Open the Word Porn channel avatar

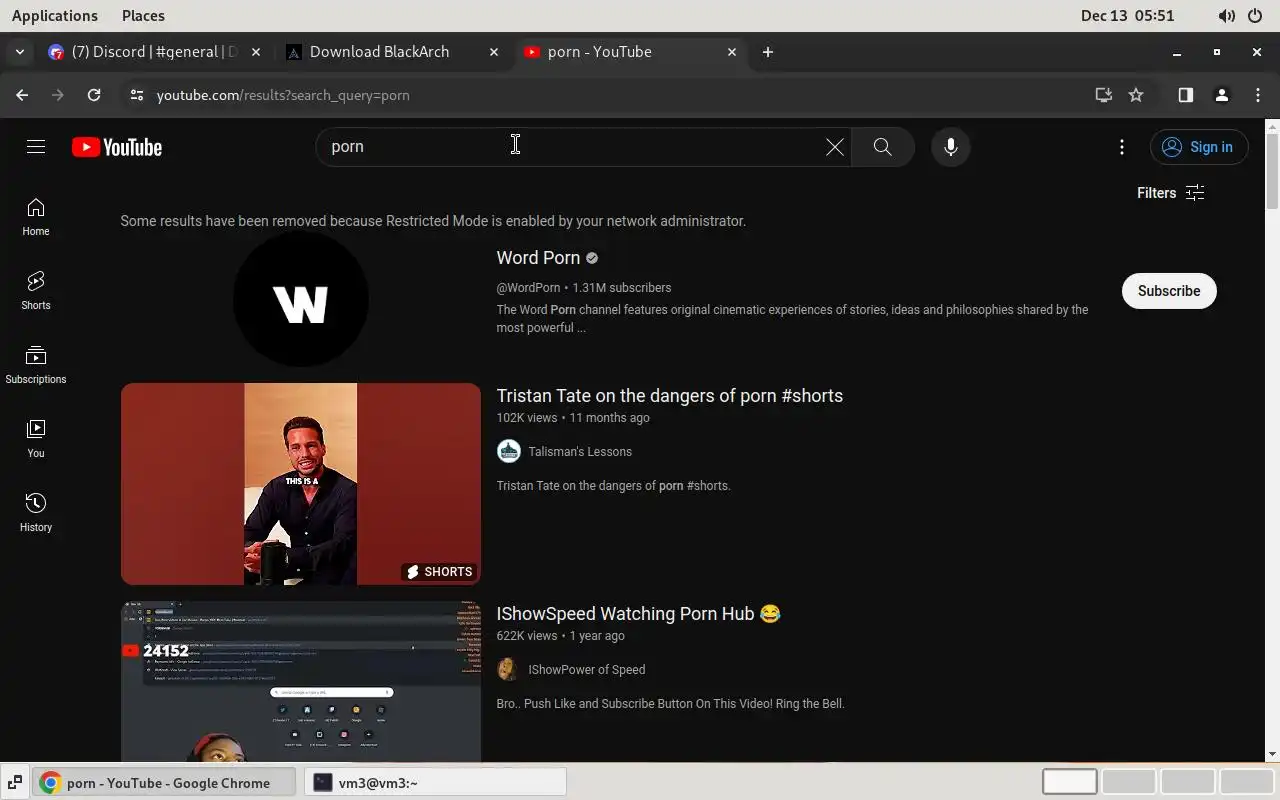[x=301, y=300]
